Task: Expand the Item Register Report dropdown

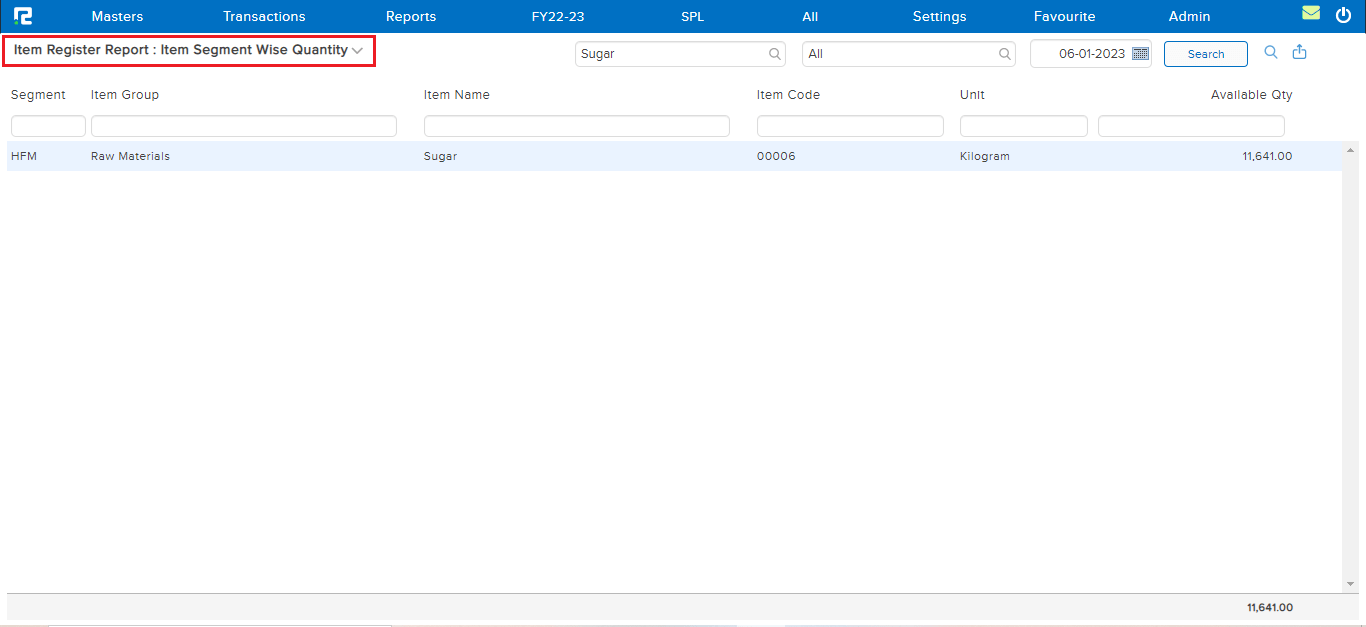Action: [357, 50]
